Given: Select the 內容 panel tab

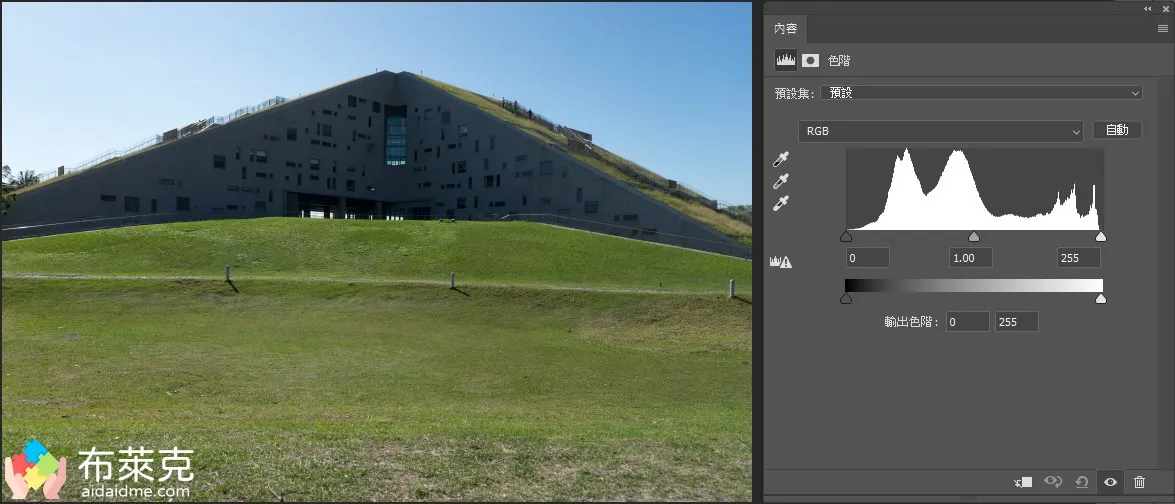Looking at the screenshot, I should coord(786,29).
